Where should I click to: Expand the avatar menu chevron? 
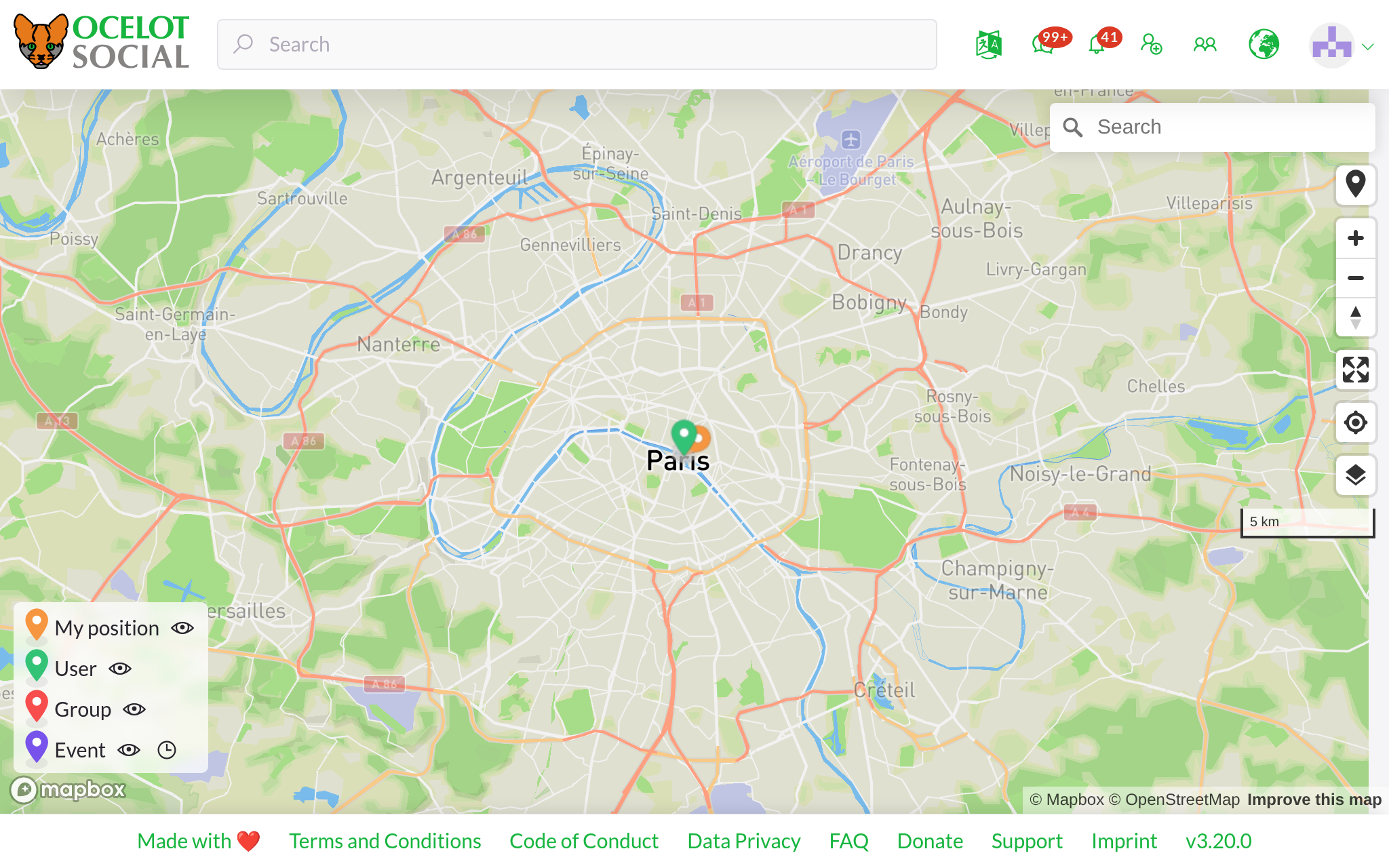[1368, 47]
